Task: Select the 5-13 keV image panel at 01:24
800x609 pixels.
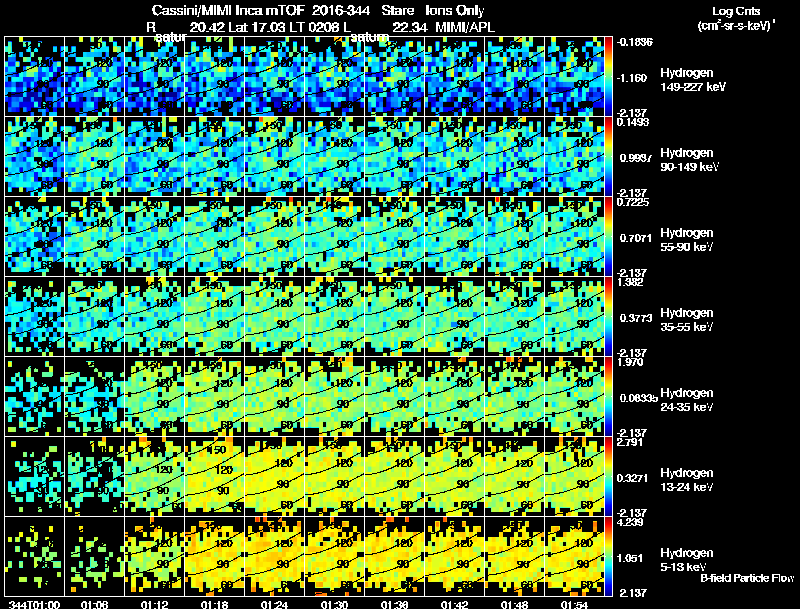Action: click(275, 556)
